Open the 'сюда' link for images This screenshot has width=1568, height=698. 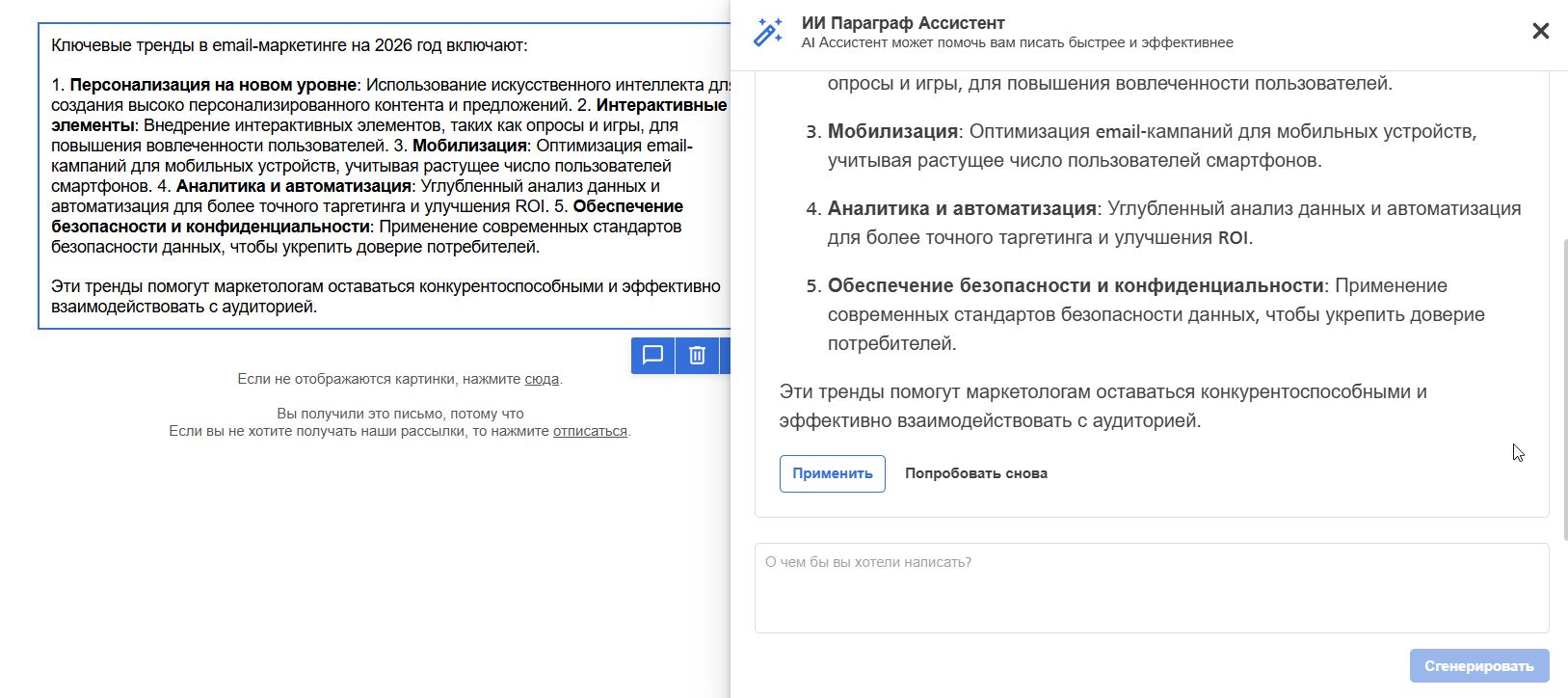click(x=541, y=379)
